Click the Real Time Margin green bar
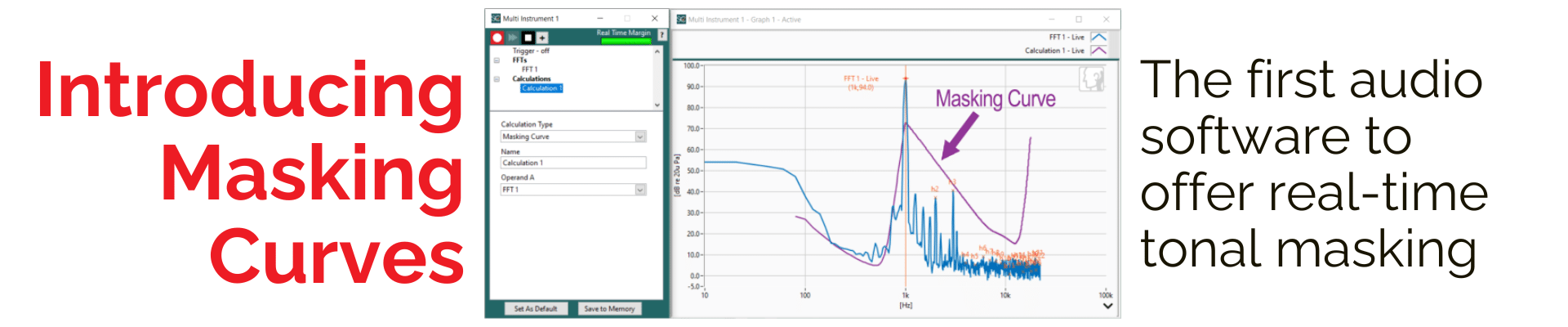This screenshot has height=327, width=1568. tap(626, 41)
